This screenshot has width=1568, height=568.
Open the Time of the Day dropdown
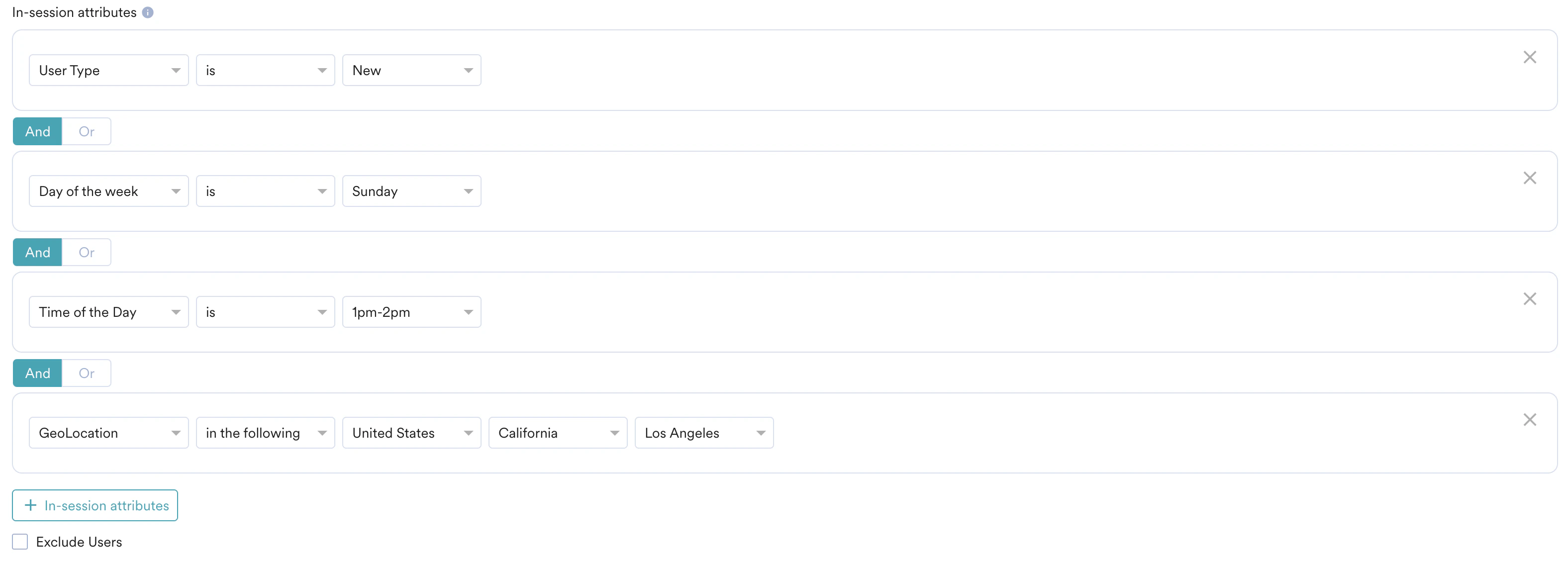pos(108,312)
